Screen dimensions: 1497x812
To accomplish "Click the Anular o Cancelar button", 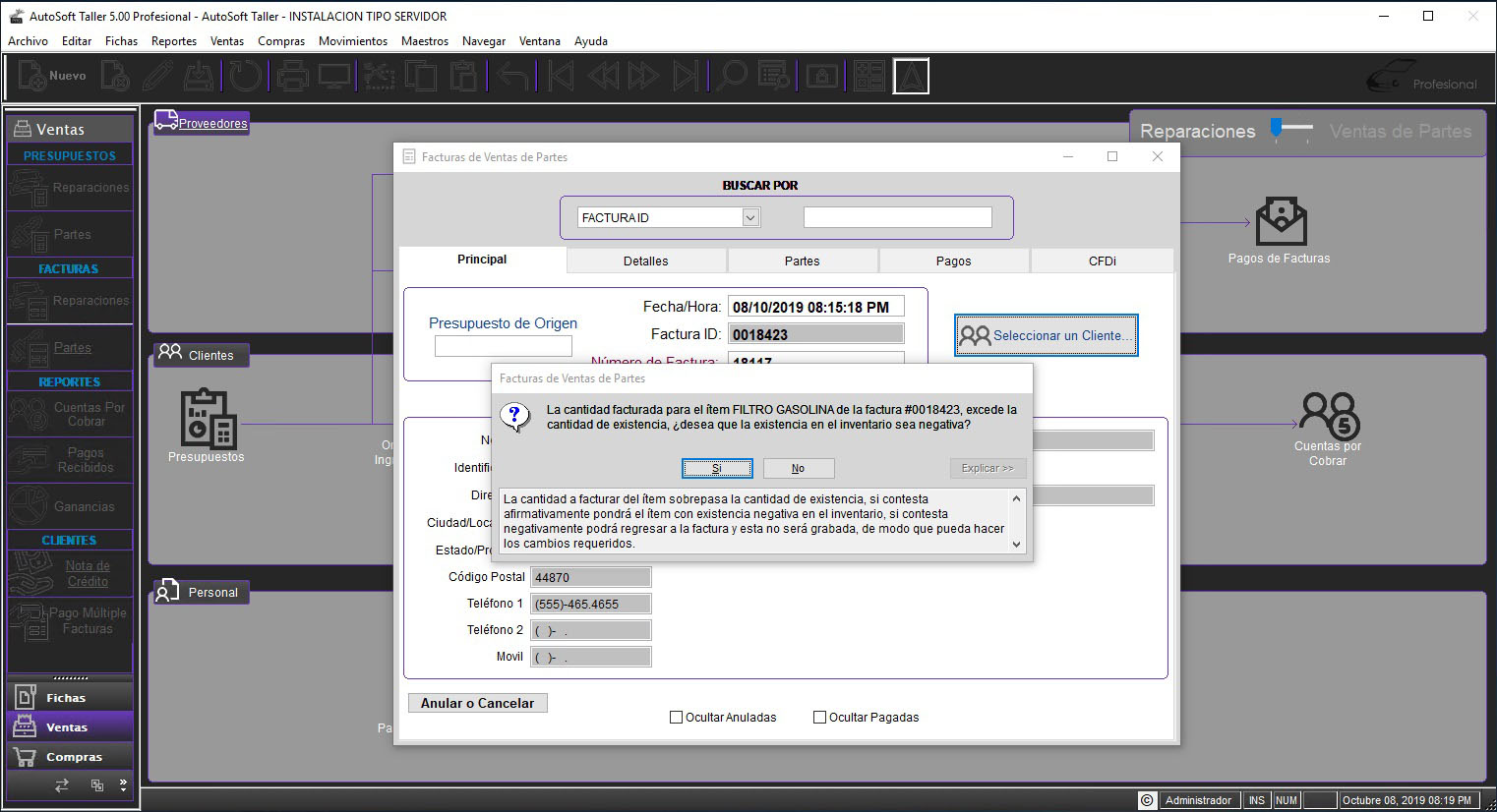I will [478, 703].
